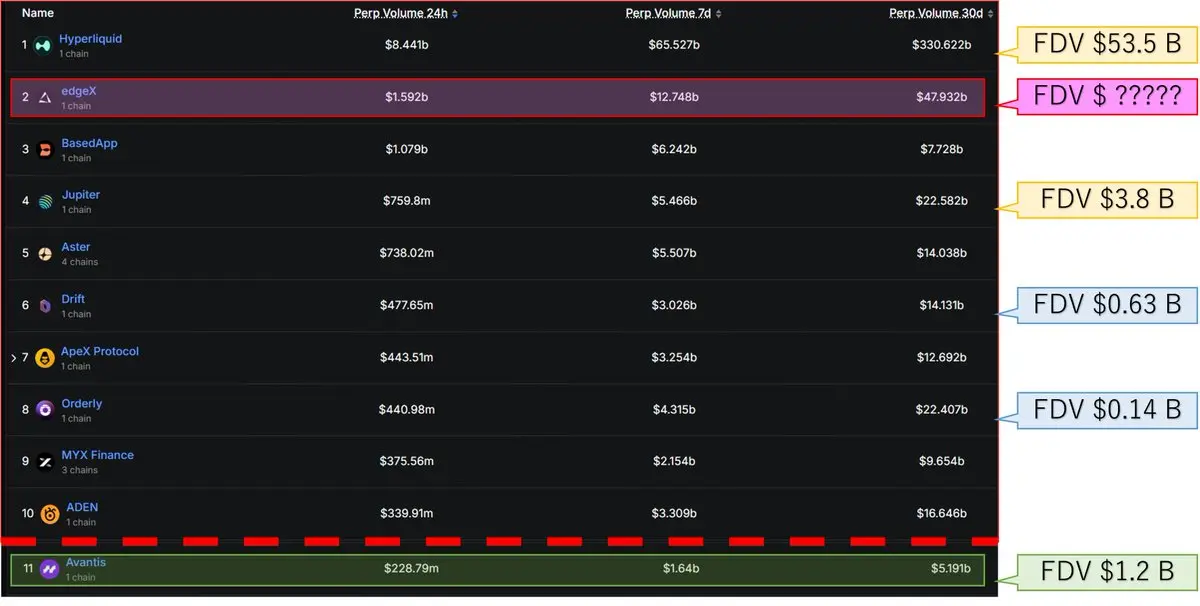Click Orderly 7d volume $4.315b
This screenshot has height=606, width=1200.
(674, 410)
